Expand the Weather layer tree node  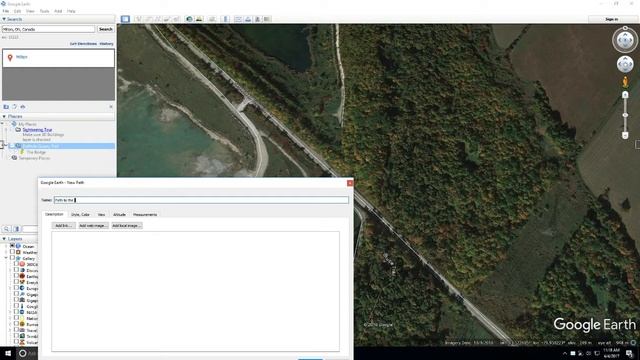[x=6, y=252]
